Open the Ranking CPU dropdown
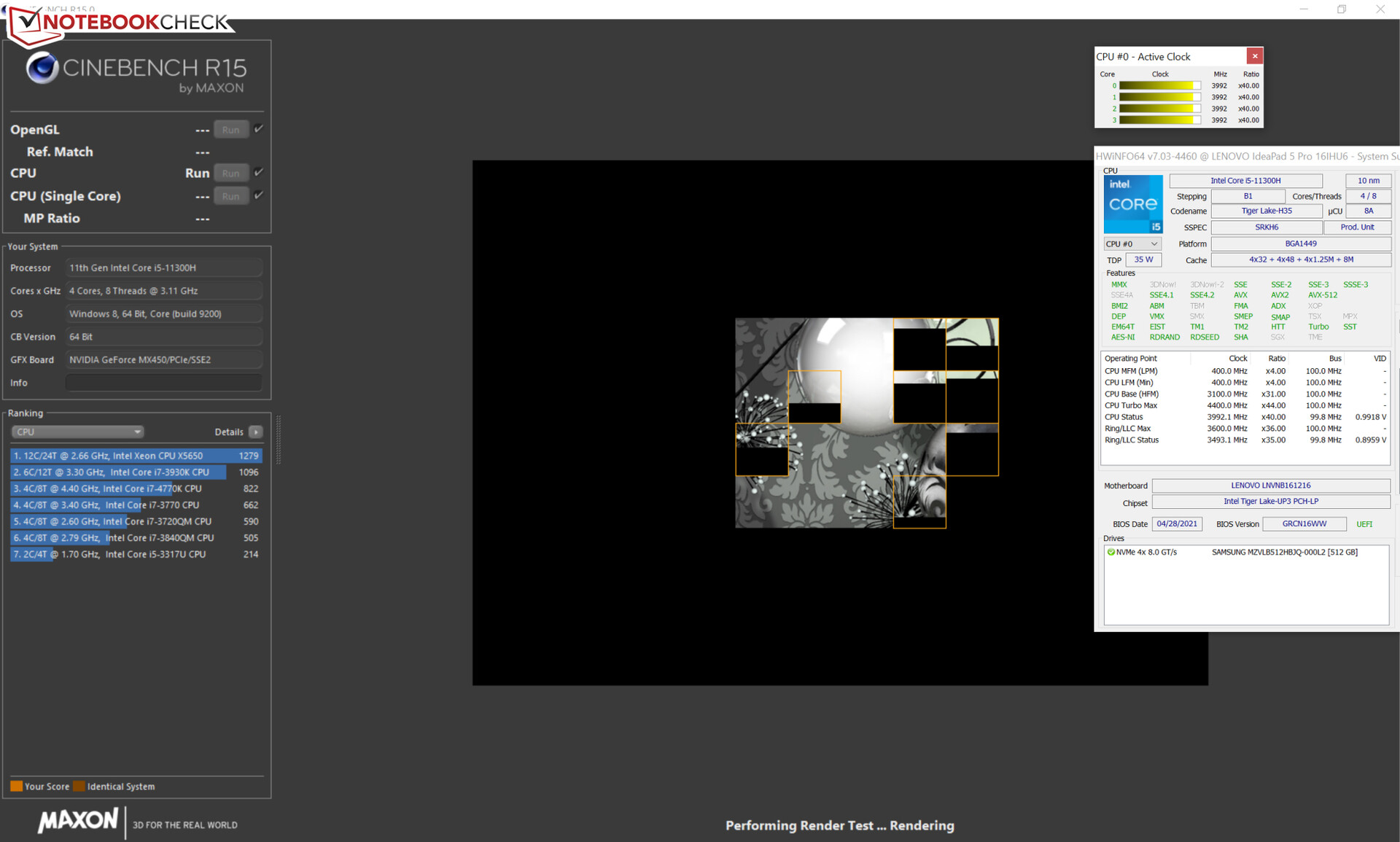Screen dimensions: 1400x842 (77, 432)
